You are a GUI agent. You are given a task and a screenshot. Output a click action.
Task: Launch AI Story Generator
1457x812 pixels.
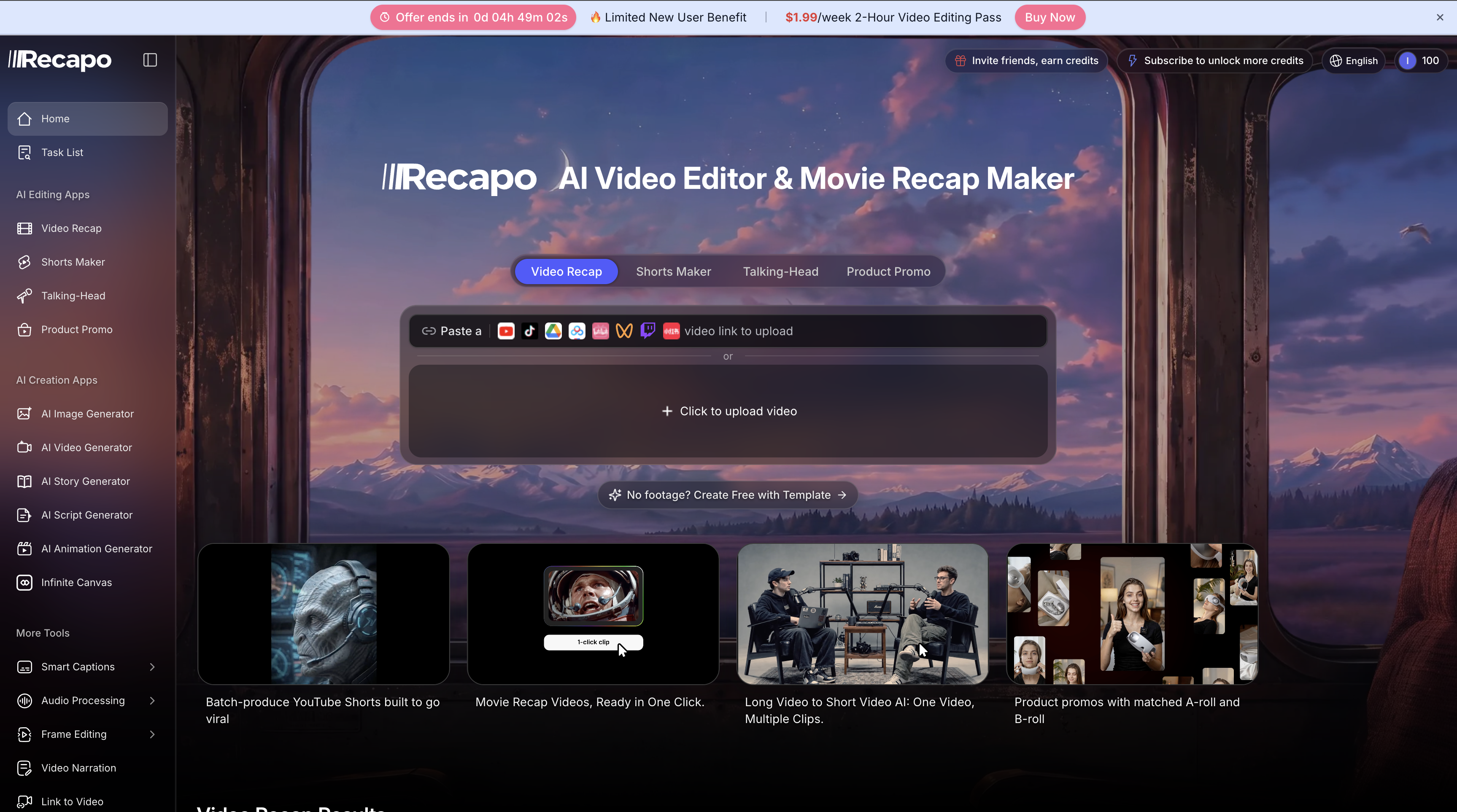click(88, 481)
